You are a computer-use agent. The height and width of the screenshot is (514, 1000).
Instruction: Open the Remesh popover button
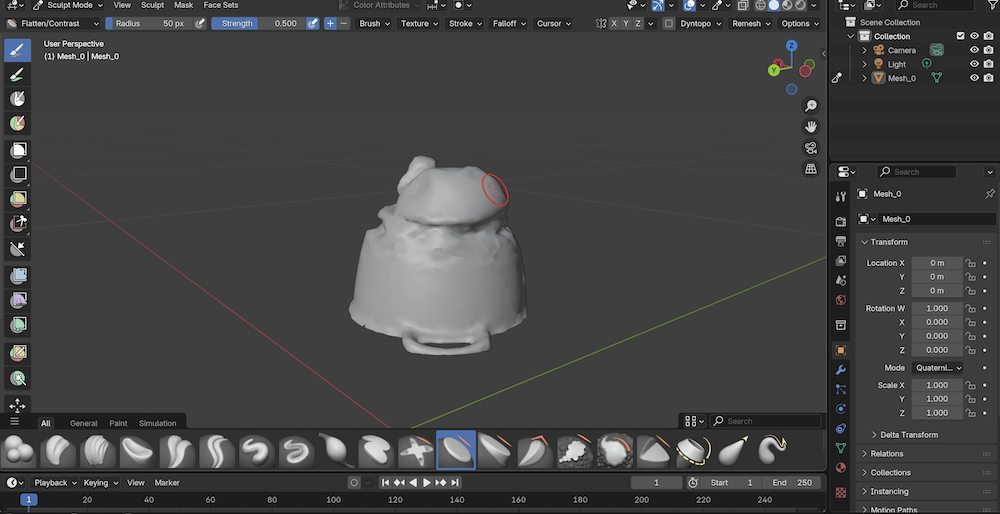pyautogui.click(x=750, y=23)
